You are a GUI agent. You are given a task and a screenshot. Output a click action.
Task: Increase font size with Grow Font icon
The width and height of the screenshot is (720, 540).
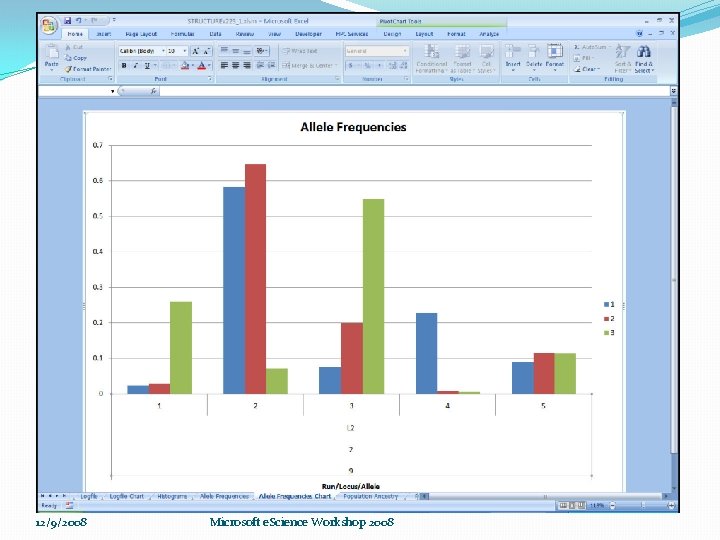[196, 51]
